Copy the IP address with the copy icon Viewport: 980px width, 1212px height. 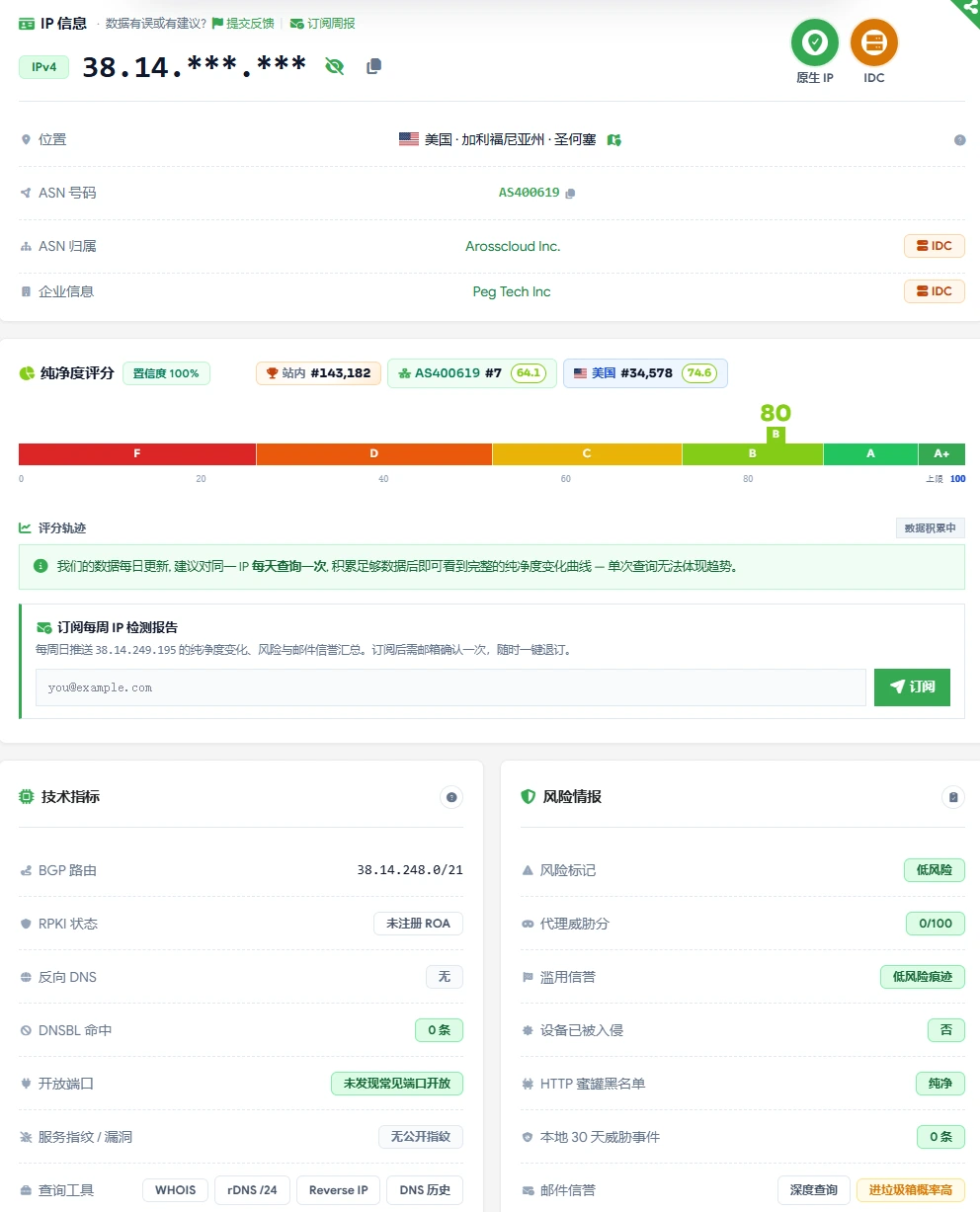(x=373, y=66)
